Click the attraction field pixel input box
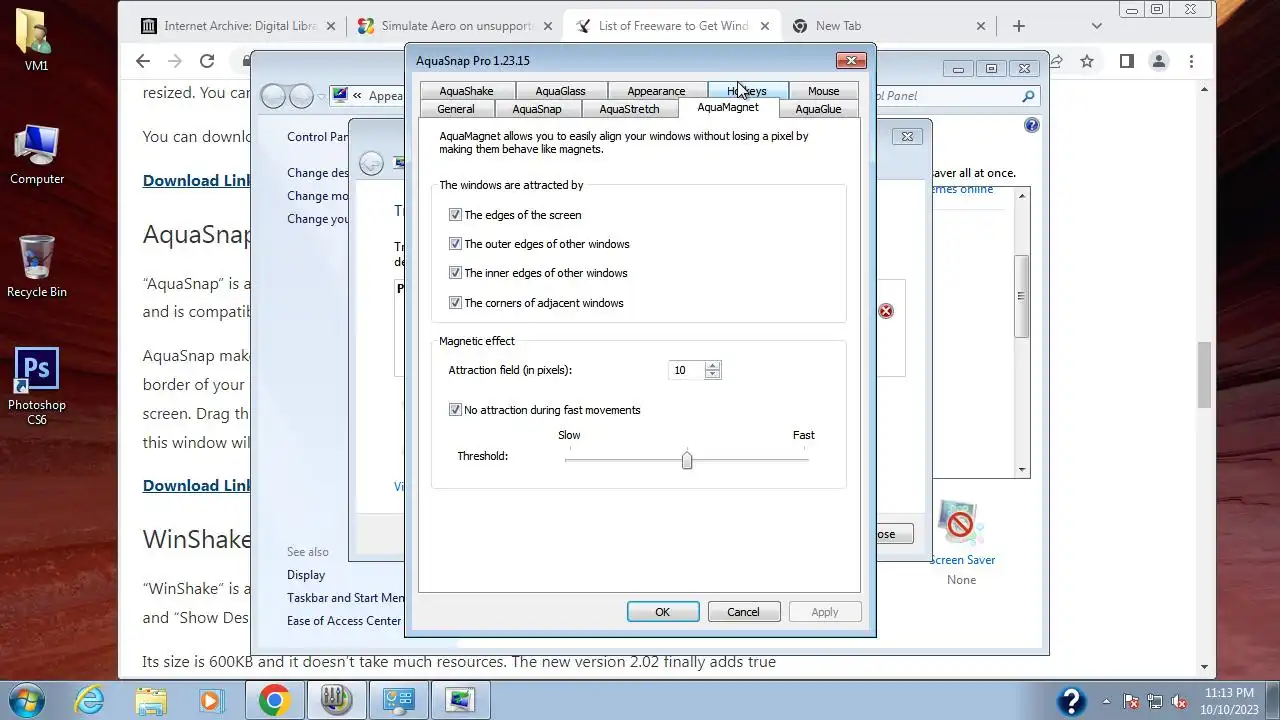Screen dimensions: 1280x720 click(686, 370)
